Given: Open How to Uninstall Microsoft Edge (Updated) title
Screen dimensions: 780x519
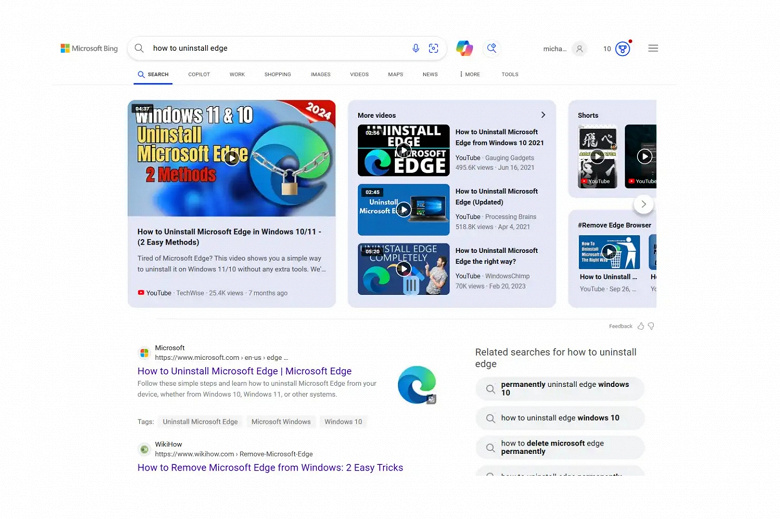Looking at the screenshot, I should (x=496, y=197).
